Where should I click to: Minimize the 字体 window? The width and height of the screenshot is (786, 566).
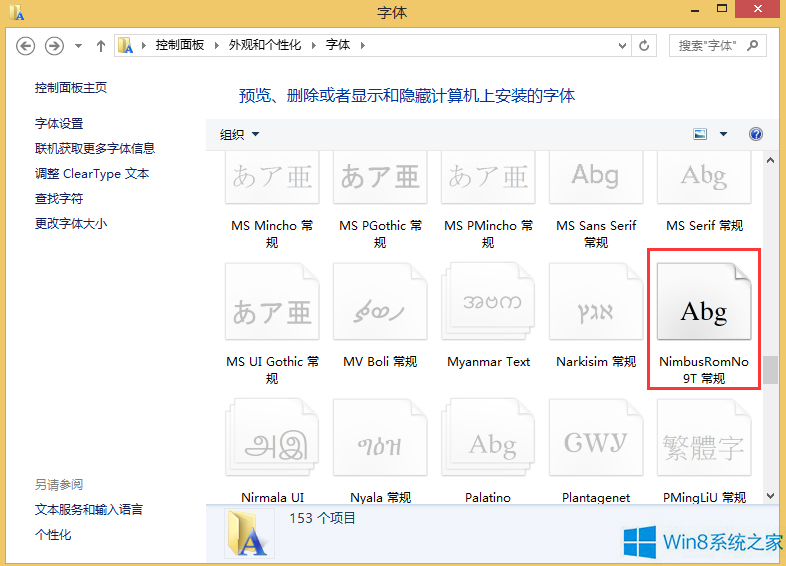click(x=695, y=10)
